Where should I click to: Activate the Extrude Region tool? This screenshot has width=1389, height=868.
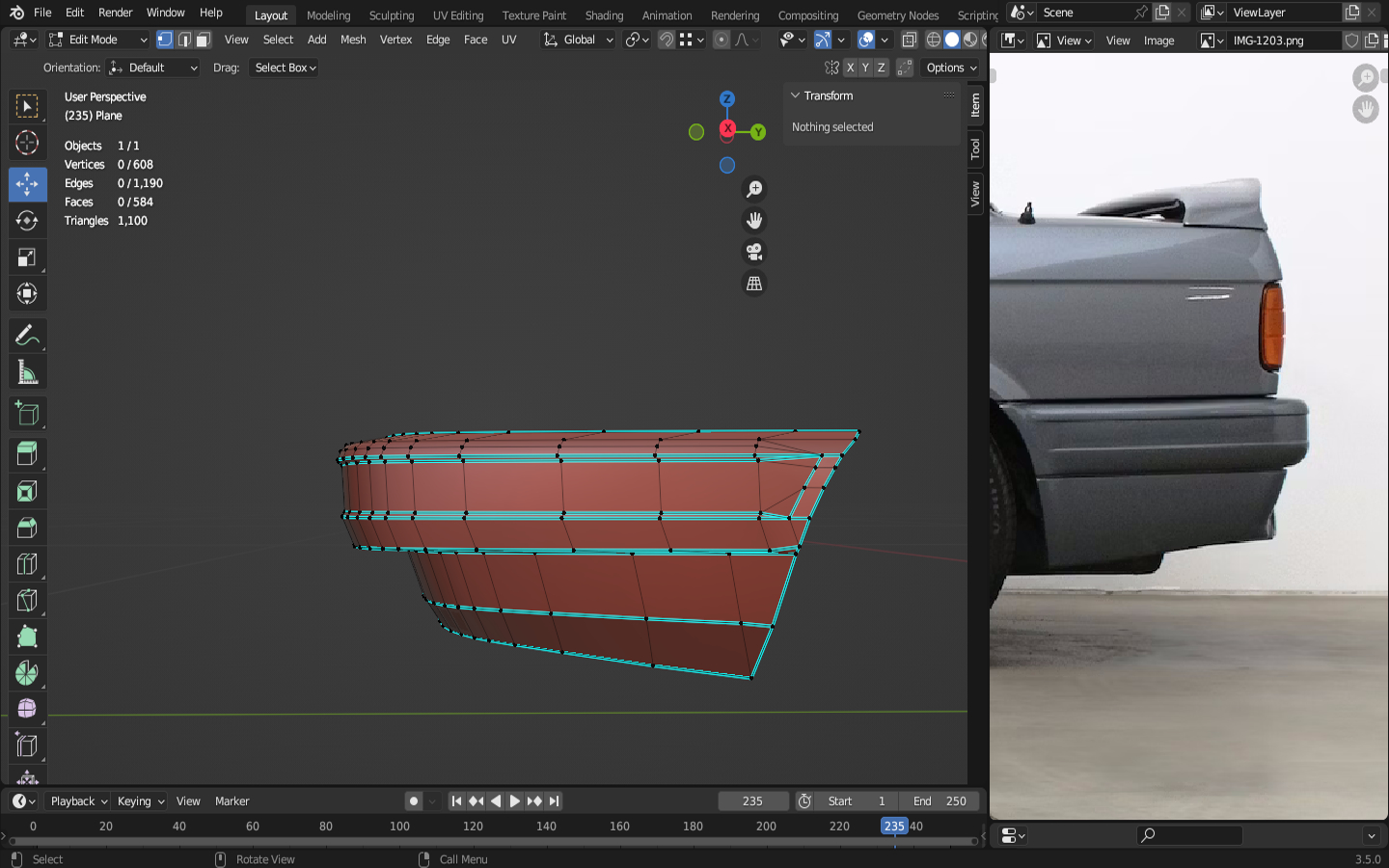[x=27, y=453]
